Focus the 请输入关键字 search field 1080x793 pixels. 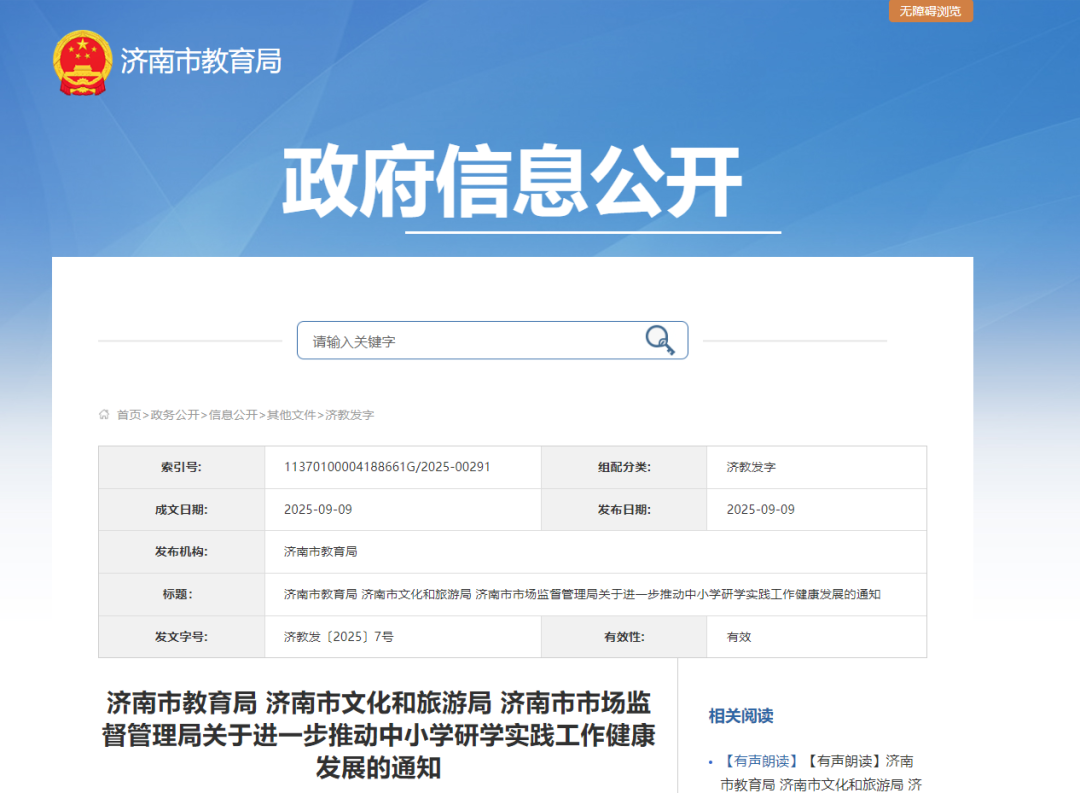(470, 341)
